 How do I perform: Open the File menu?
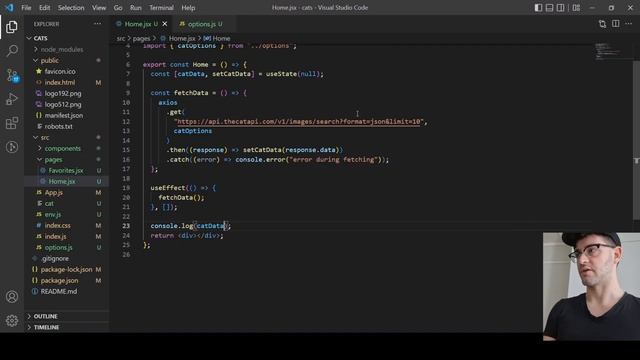point(26,8)
